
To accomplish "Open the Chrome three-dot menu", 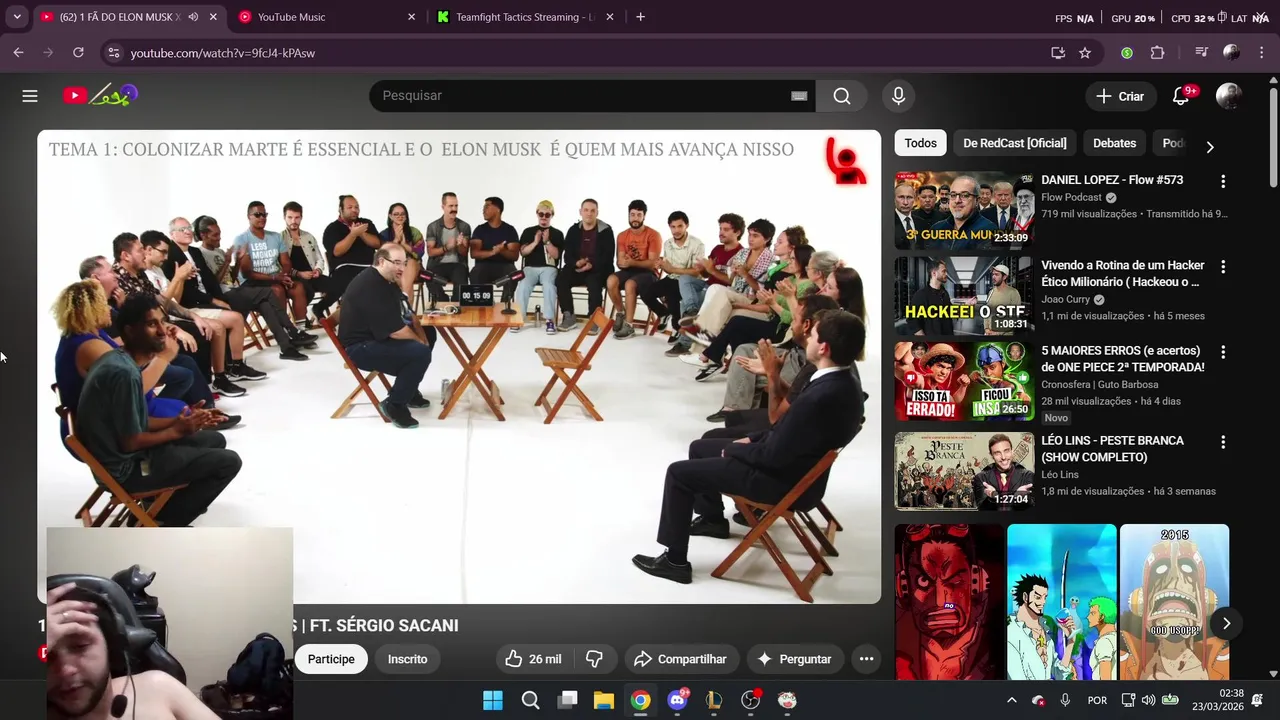I will tap(1261, 53).
